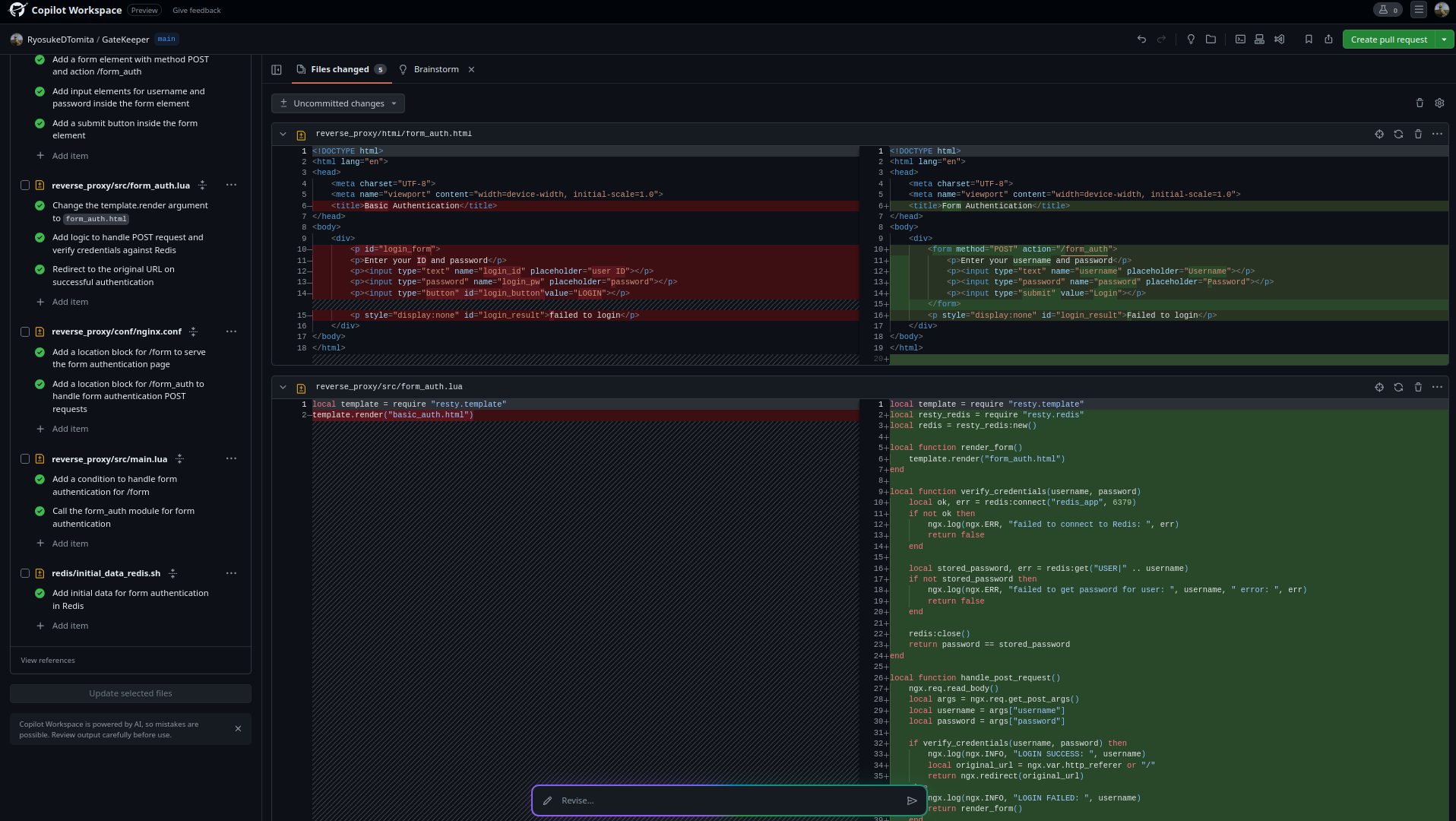Tick the reverse_proxy/conf/nginx.conf checkbox
Viewport: 1456px width, 821px height.
point(25,331)
